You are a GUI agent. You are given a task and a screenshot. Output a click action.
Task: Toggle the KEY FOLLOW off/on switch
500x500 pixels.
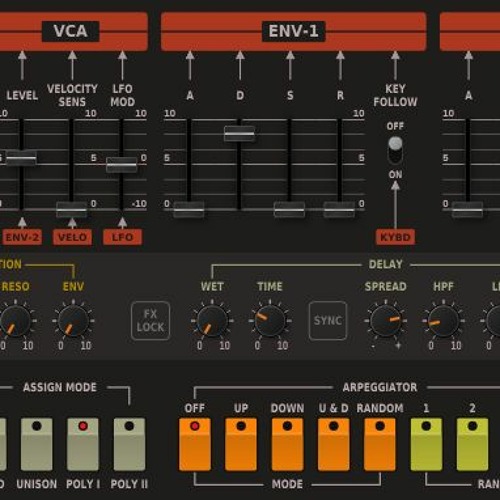(x=395, y=150)
